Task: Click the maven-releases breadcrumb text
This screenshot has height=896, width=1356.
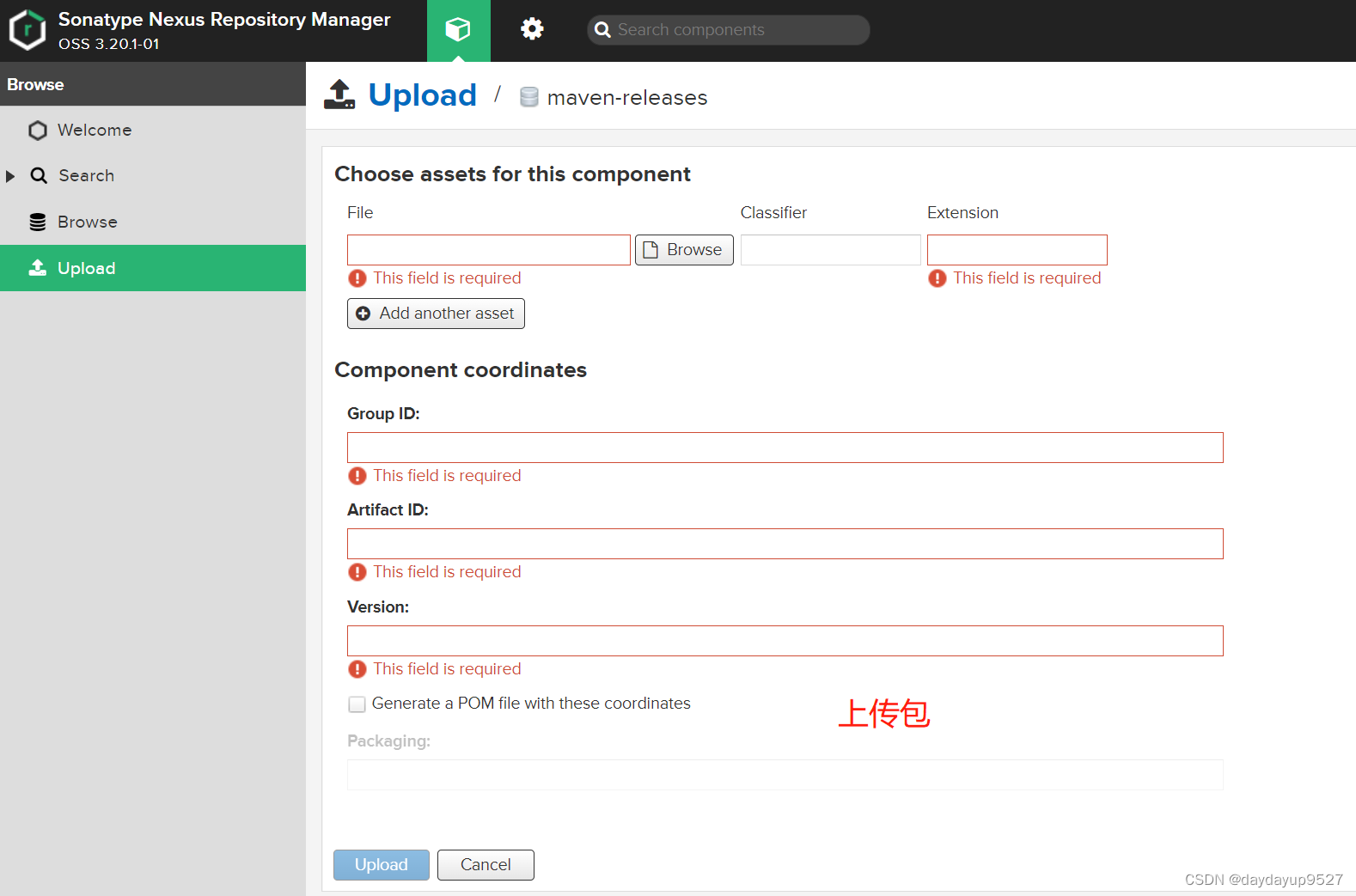Action: click(627, 98)
